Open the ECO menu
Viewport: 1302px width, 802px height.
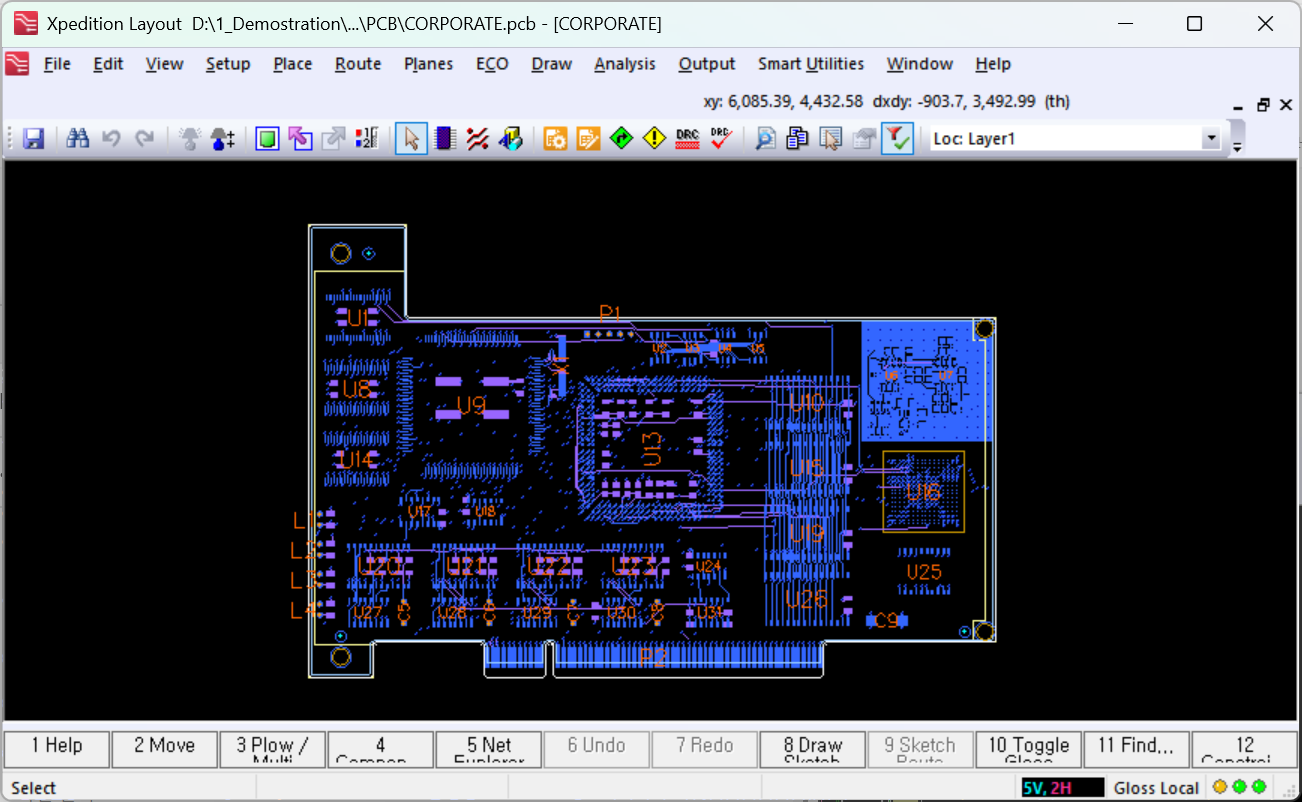coord(492,64)
